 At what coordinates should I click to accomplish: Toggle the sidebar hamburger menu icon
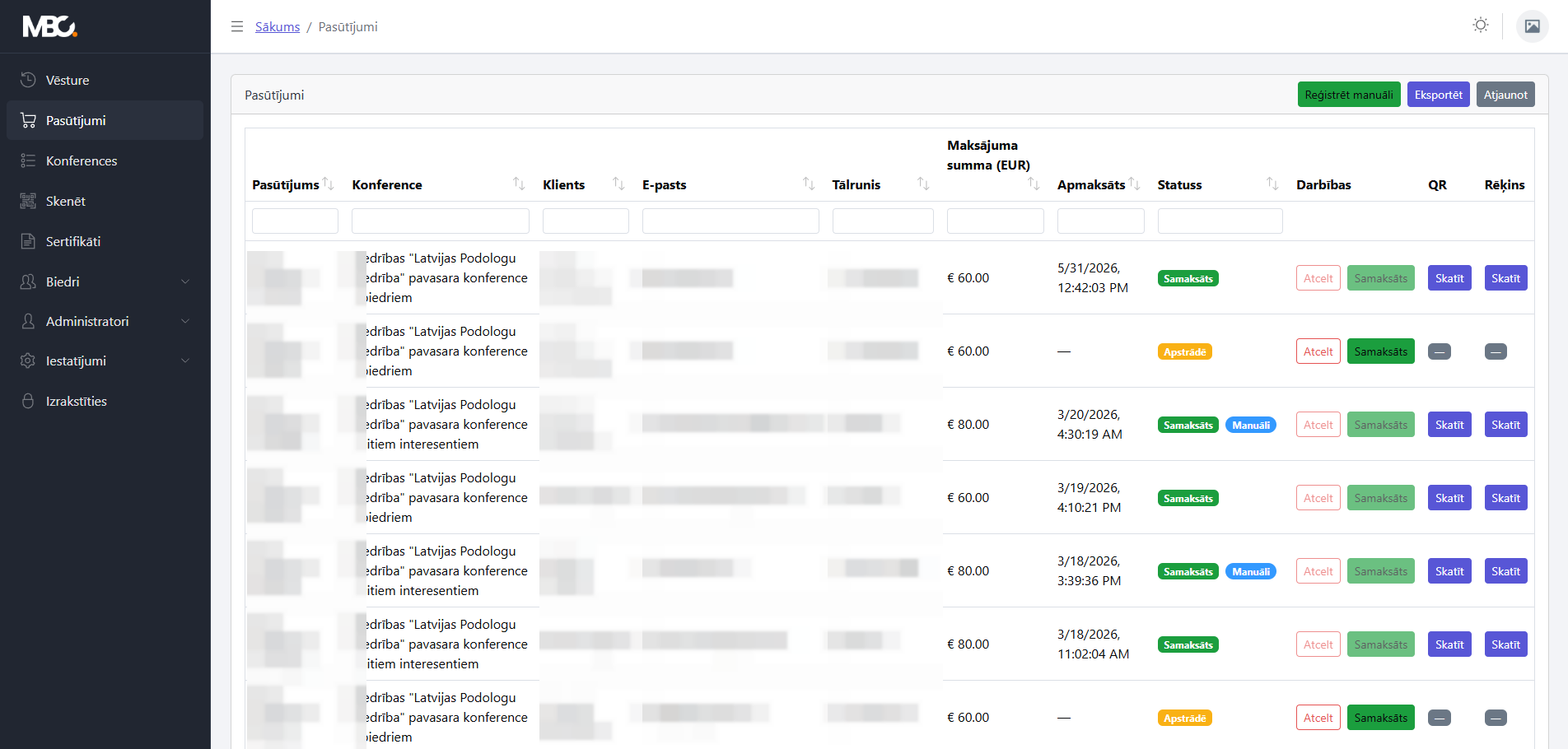(237, 26)
